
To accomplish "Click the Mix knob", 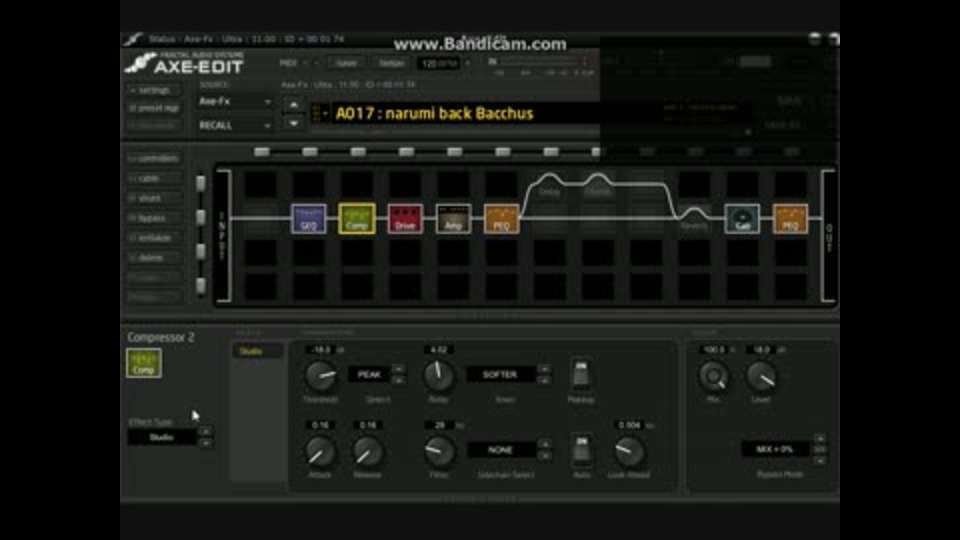I will pyautogui.click(x=713, y=376).
